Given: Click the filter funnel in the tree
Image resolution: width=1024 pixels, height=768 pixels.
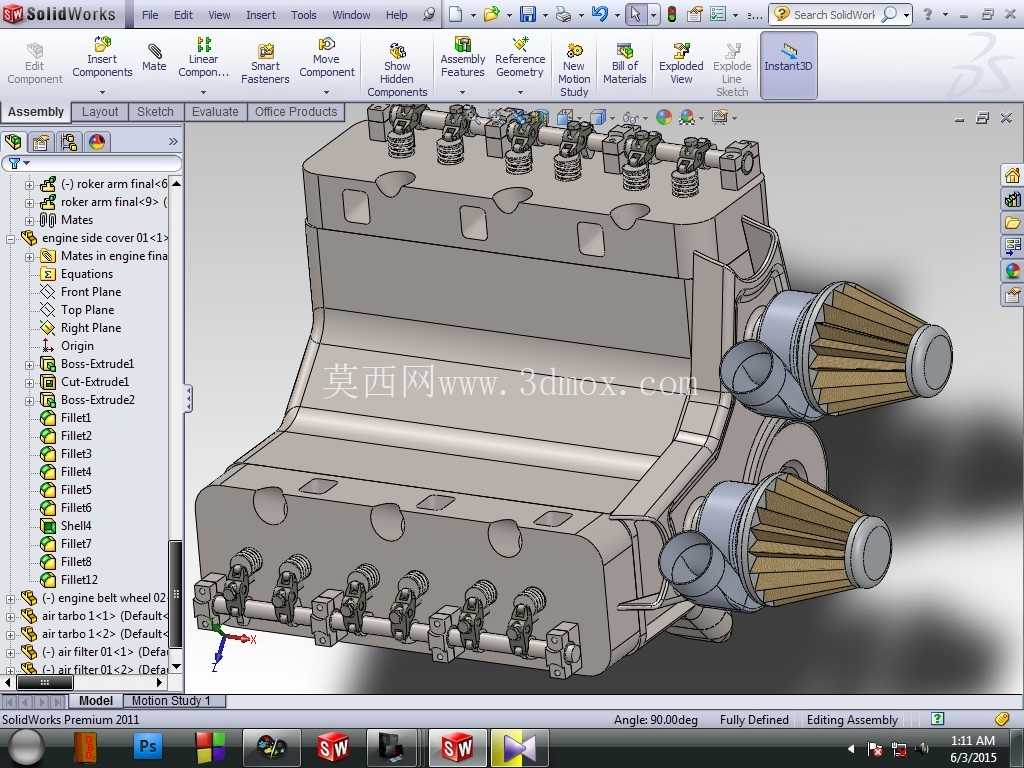Looking at the screenshot, I should click(x=14, y=163).
